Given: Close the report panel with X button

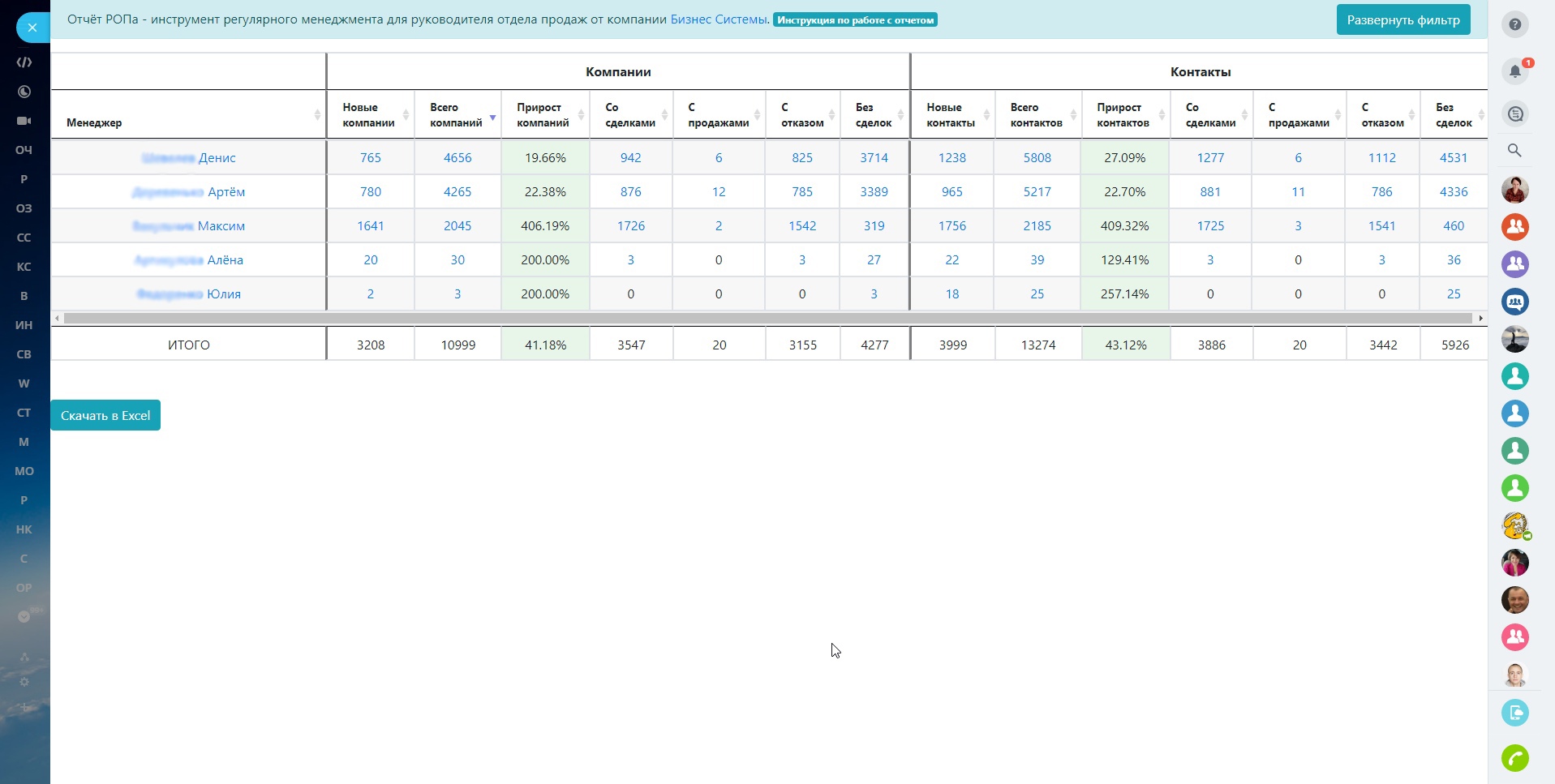Looking at the screenshot, I should coord(32,28).
